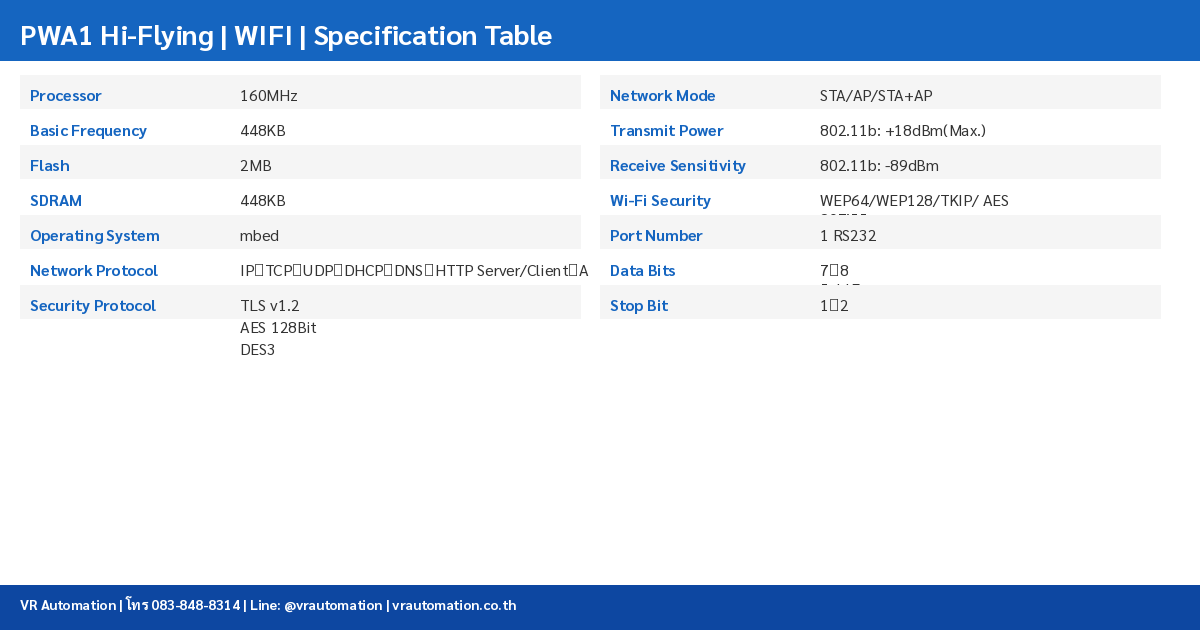The width and height of the screenshot is (1200, 630).
Task: Click the DES3 entry
Action: [257, 350]
